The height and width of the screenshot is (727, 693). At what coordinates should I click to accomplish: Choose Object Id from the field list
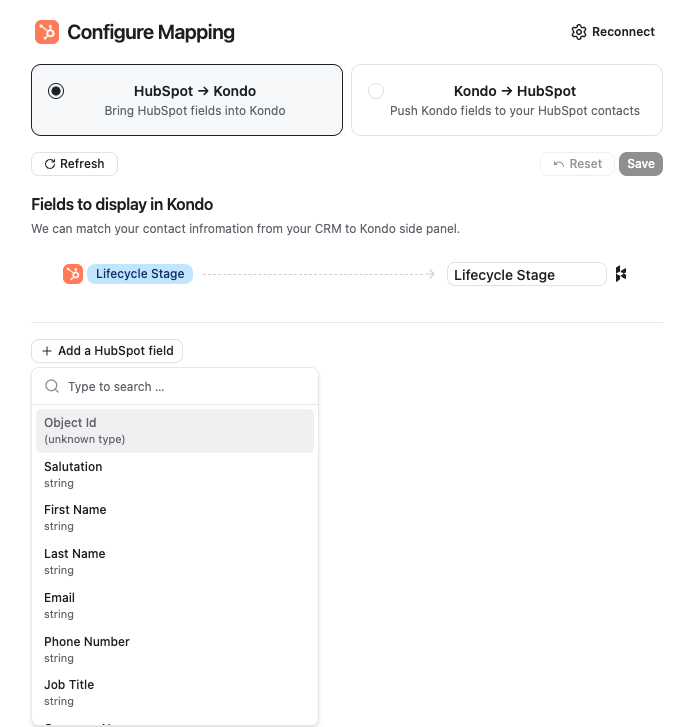175,431
